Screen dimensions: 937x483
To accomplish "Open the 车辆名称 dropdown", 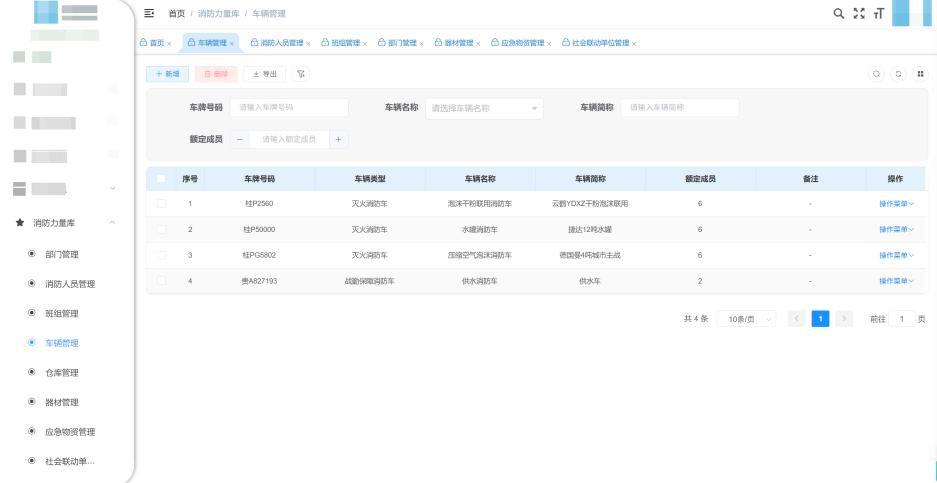I will (x=484, y=108).
